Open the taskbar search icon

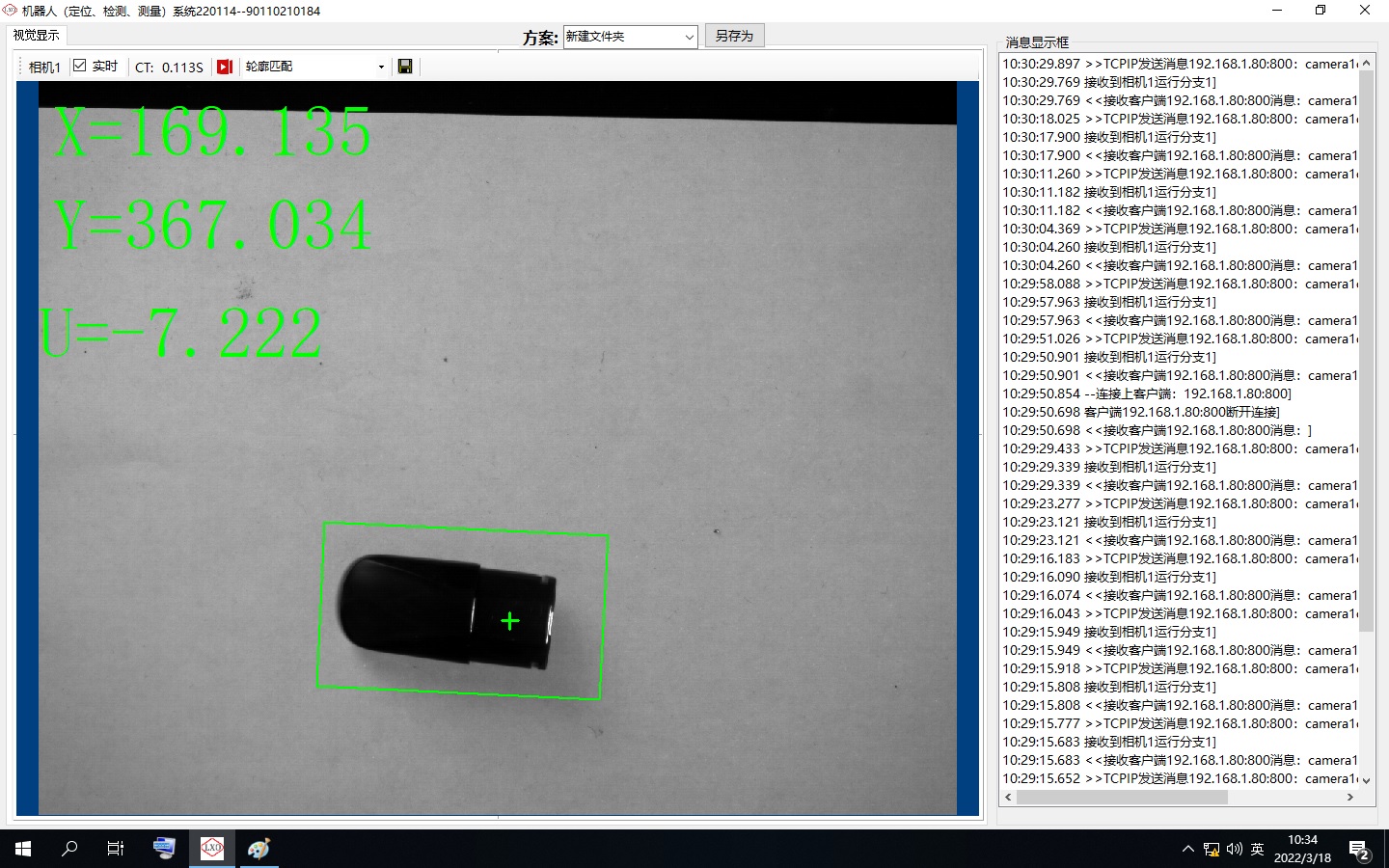point(69,849)
